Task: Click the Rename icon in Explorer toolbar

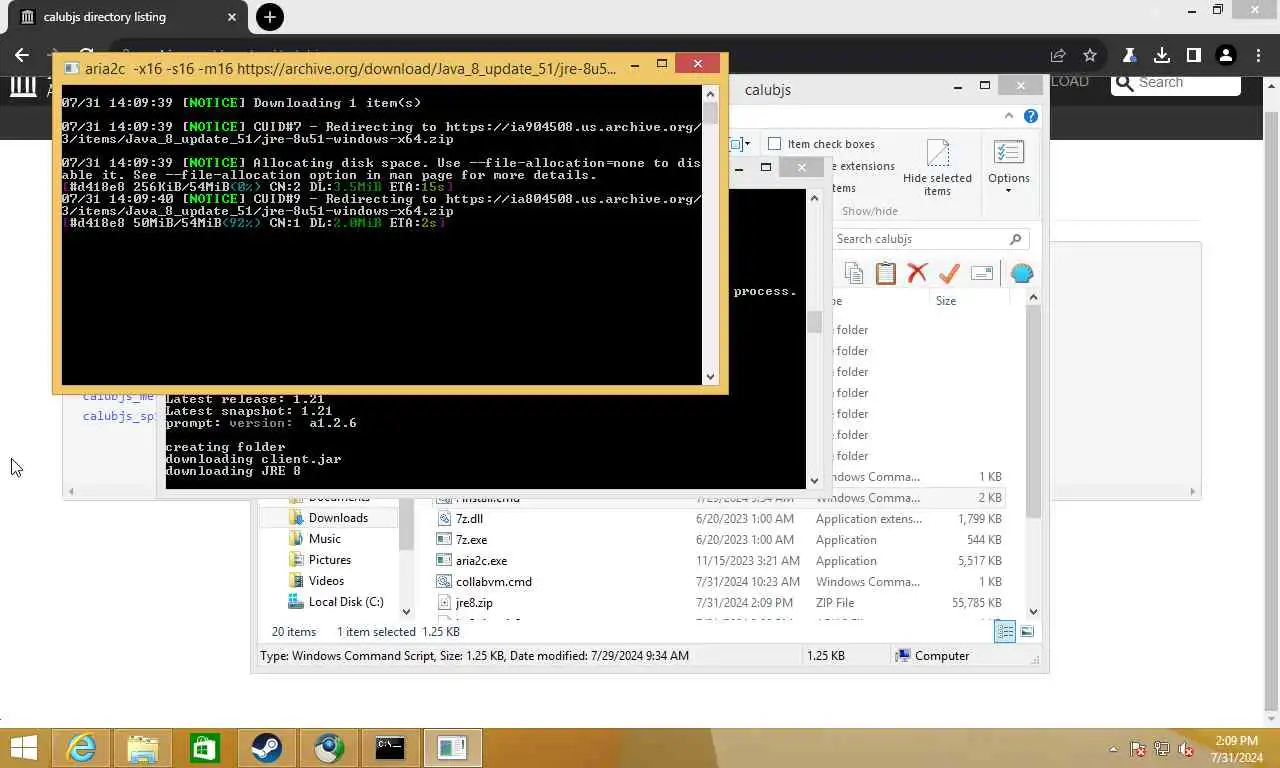Action: (981, 273)
